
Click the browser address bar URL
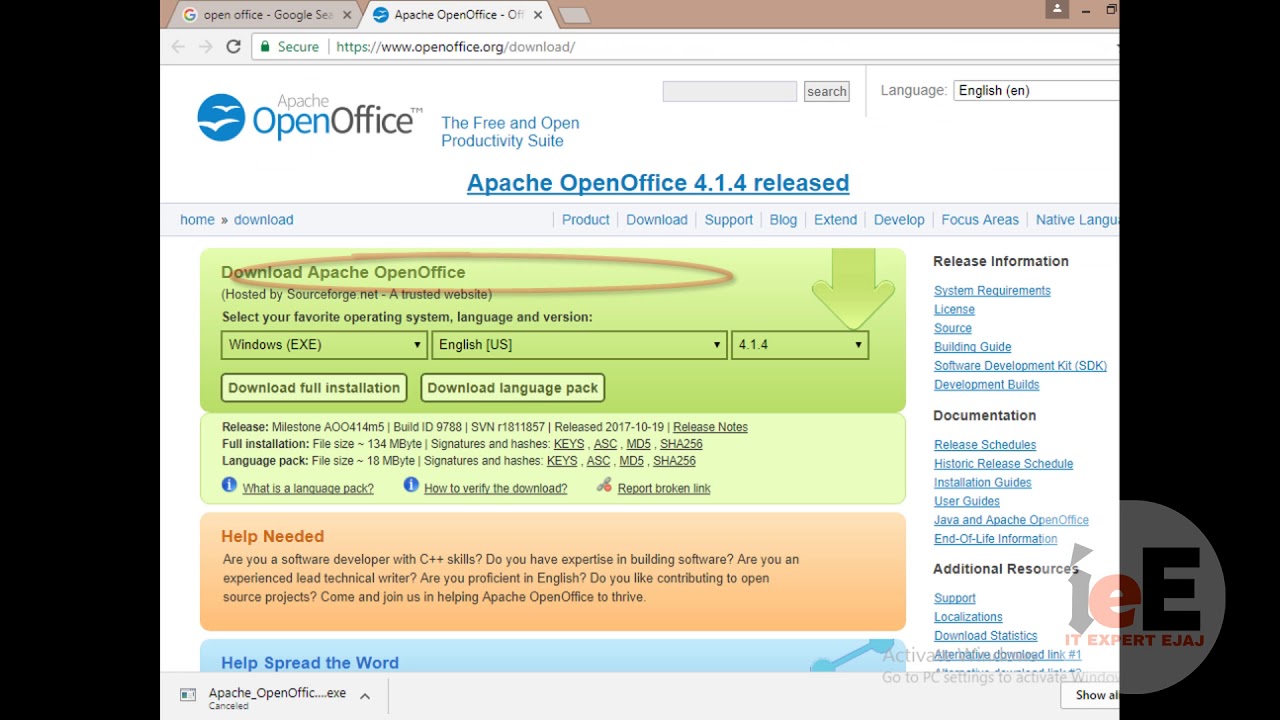[x=455, y=47]
